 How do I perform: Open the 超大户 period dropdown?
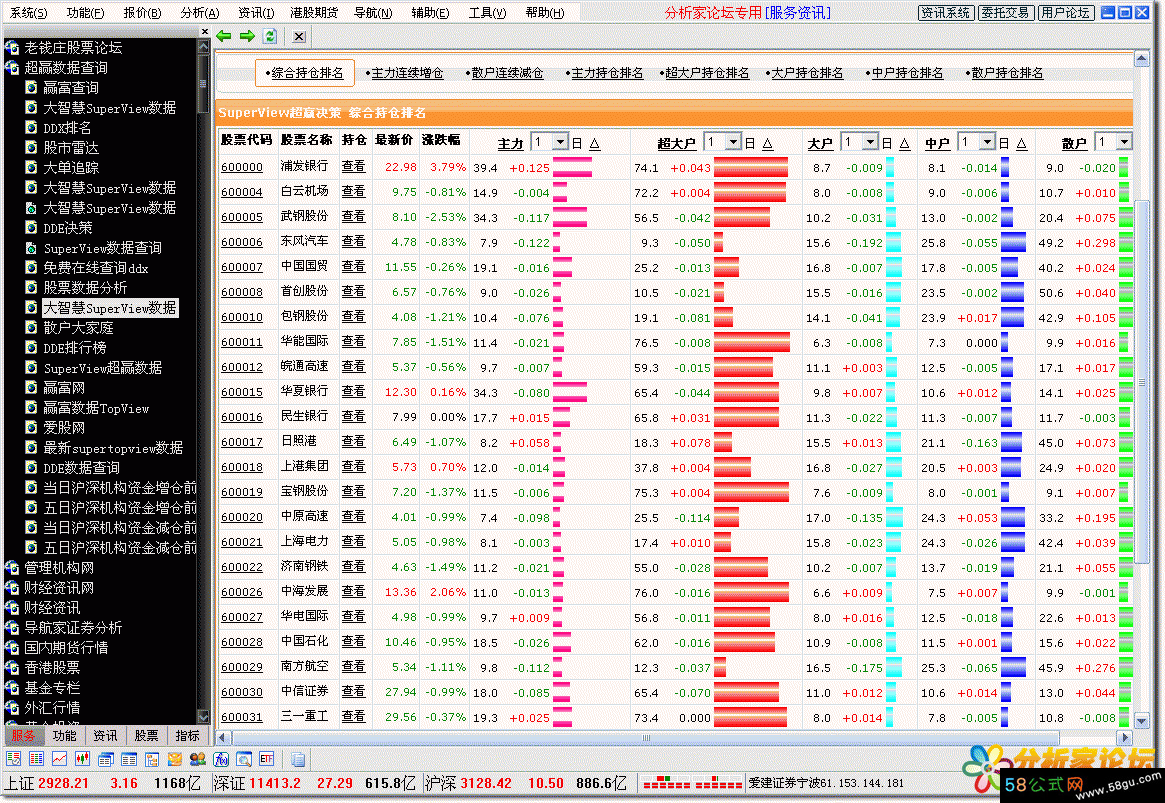pos(733,142)
